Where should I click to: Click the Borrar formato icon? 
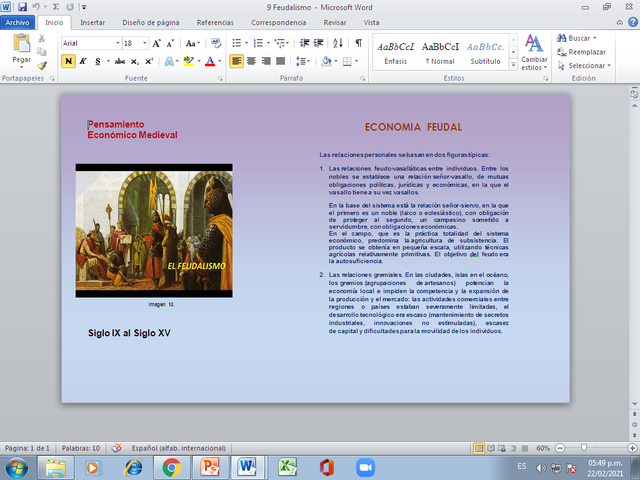216,43
